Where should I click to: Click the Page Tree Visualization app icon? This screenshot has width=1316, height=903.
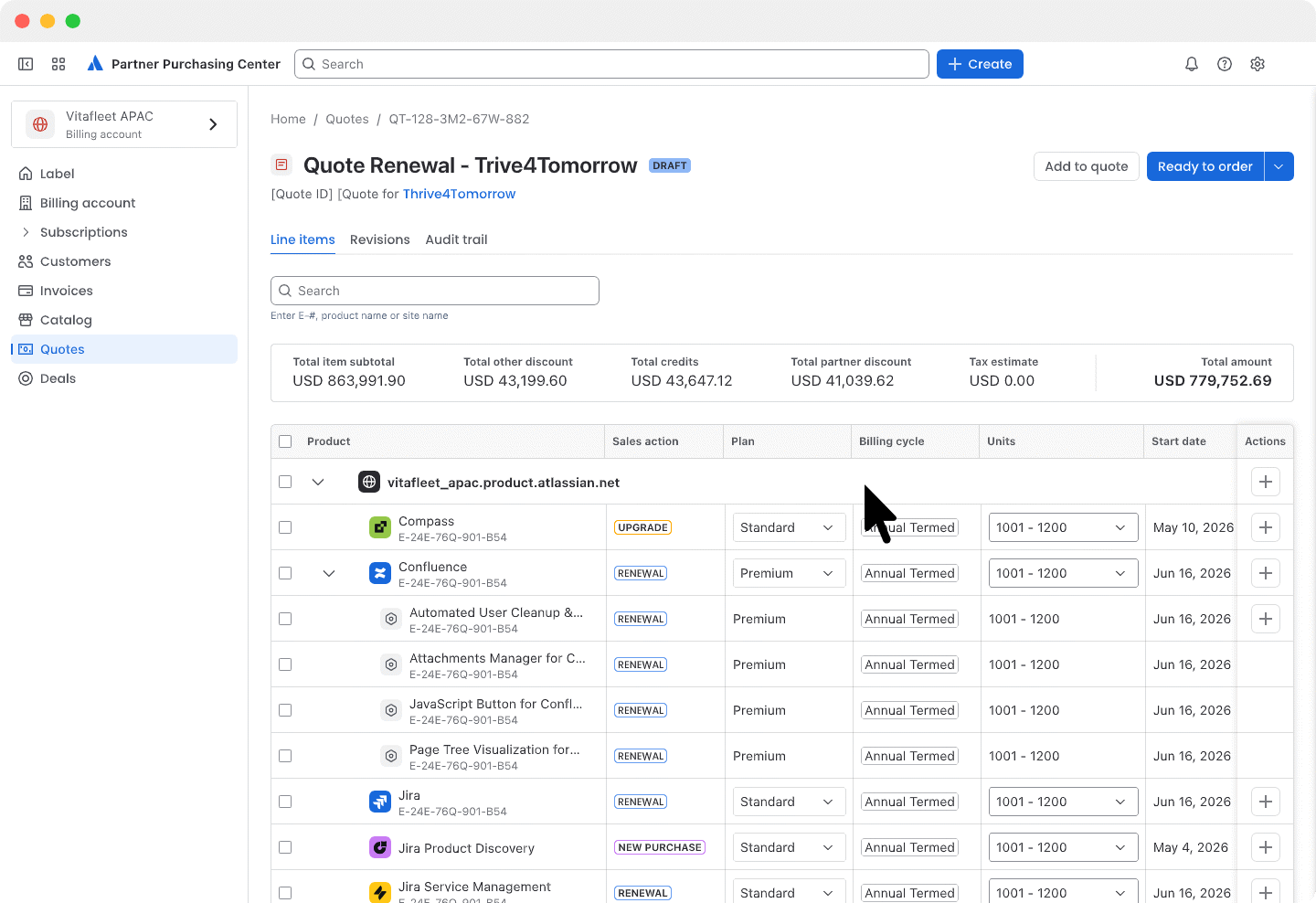point(391,756)
